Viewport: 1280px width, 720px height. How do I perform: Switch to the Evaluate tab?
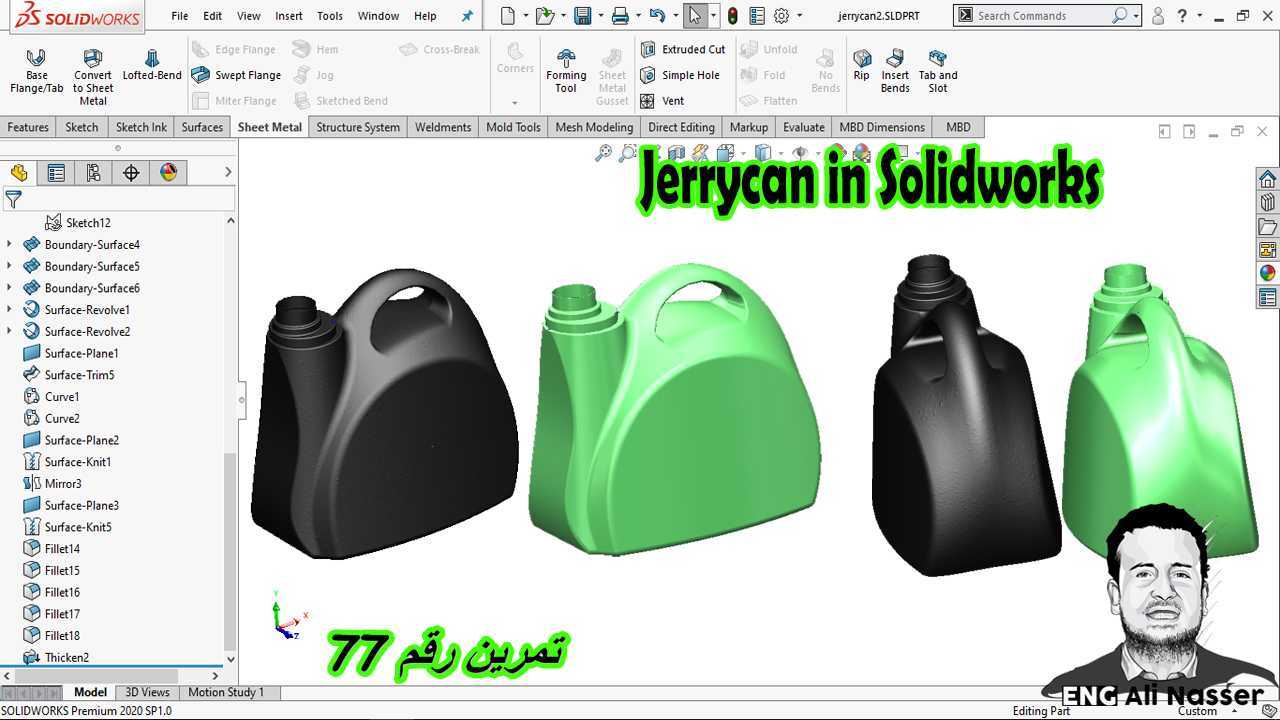pyautogui.click(x=804, y=127)
